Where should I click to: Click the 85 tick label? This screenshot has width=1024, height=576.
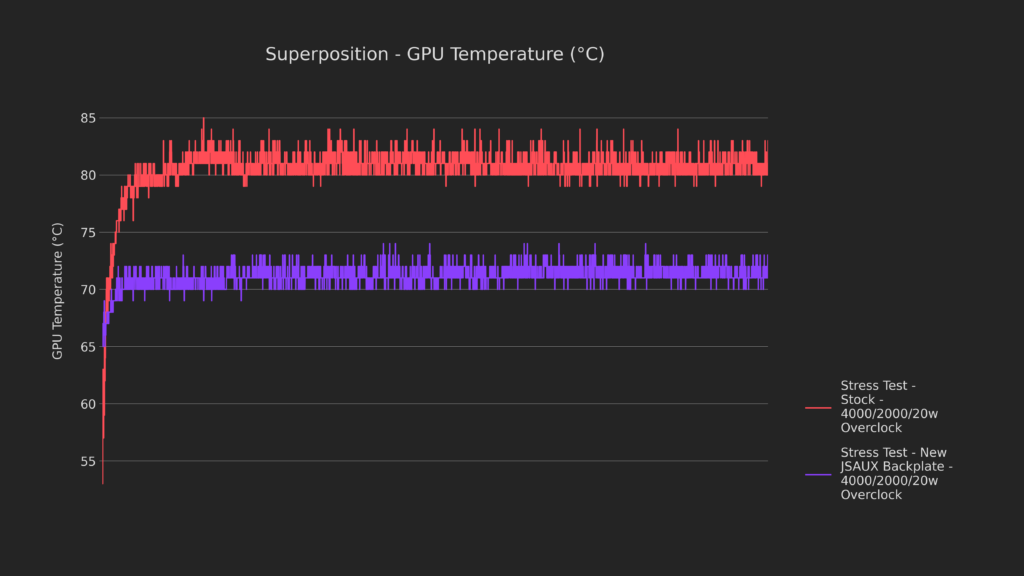(x=87, y=118)
